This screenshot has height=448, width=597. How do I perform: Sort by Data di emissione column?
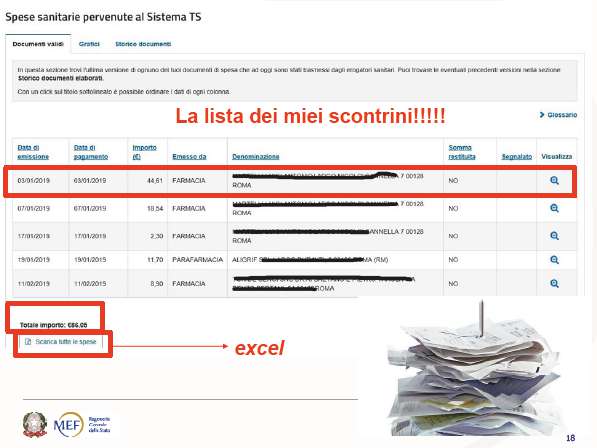point(33,152)
